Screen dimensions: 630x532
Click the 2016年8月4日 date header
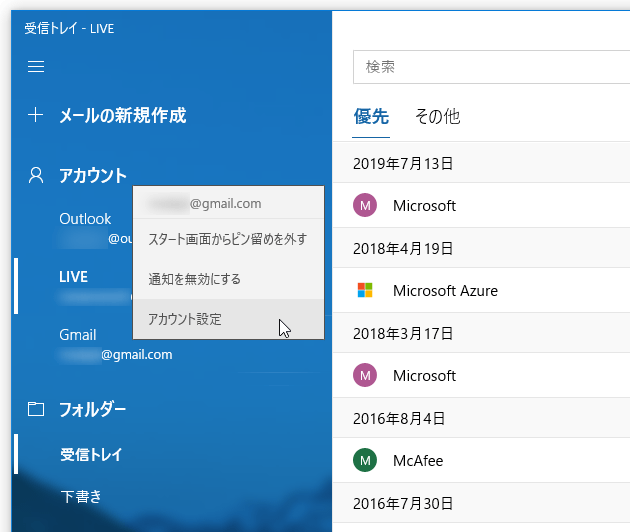[x=399, y=418]
